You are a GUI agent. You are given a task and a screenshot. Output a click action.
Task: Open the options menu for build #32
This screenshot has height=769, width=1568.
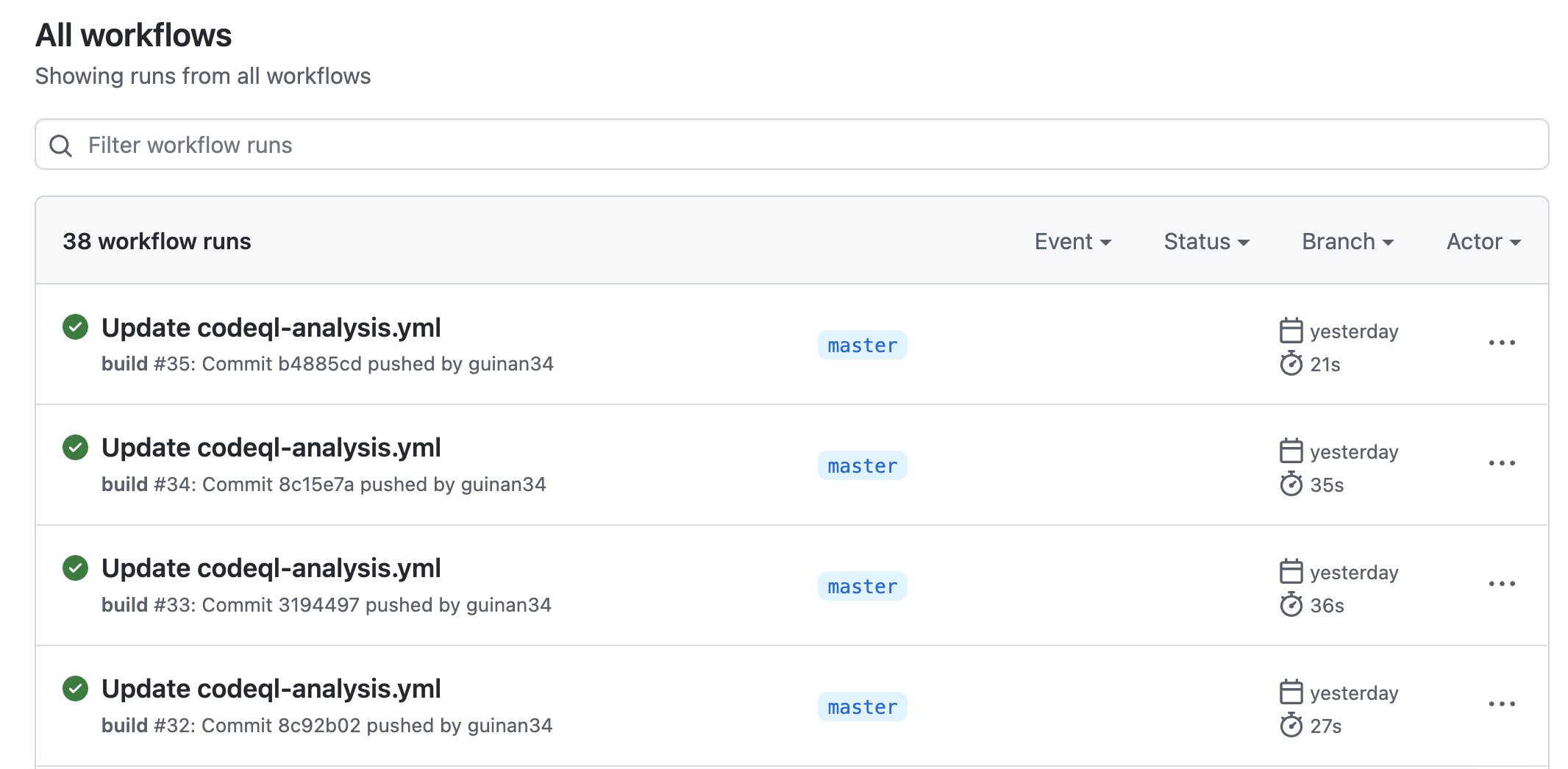(1502, 704)
